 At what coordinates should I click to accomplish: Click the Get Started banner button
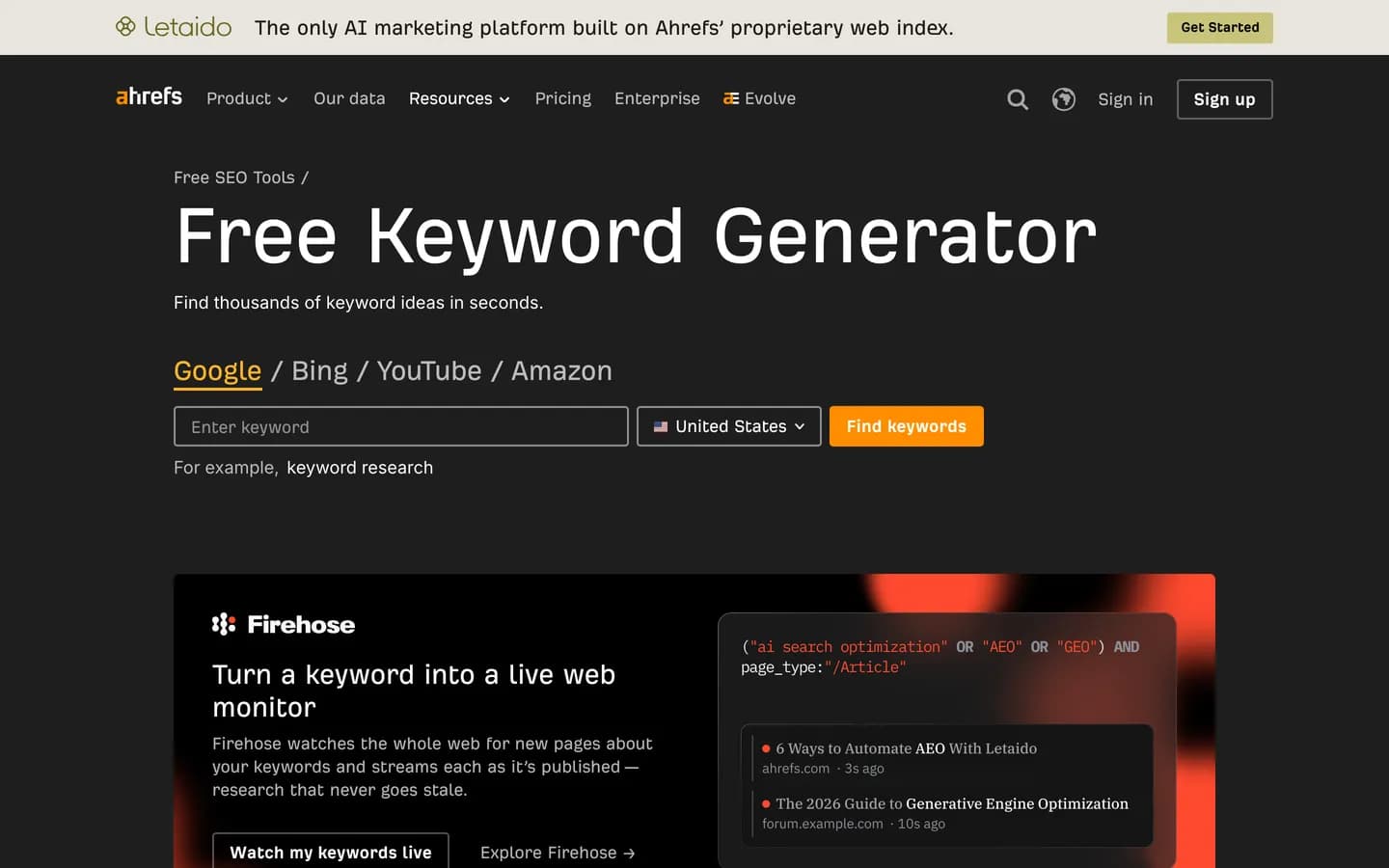1219,28
